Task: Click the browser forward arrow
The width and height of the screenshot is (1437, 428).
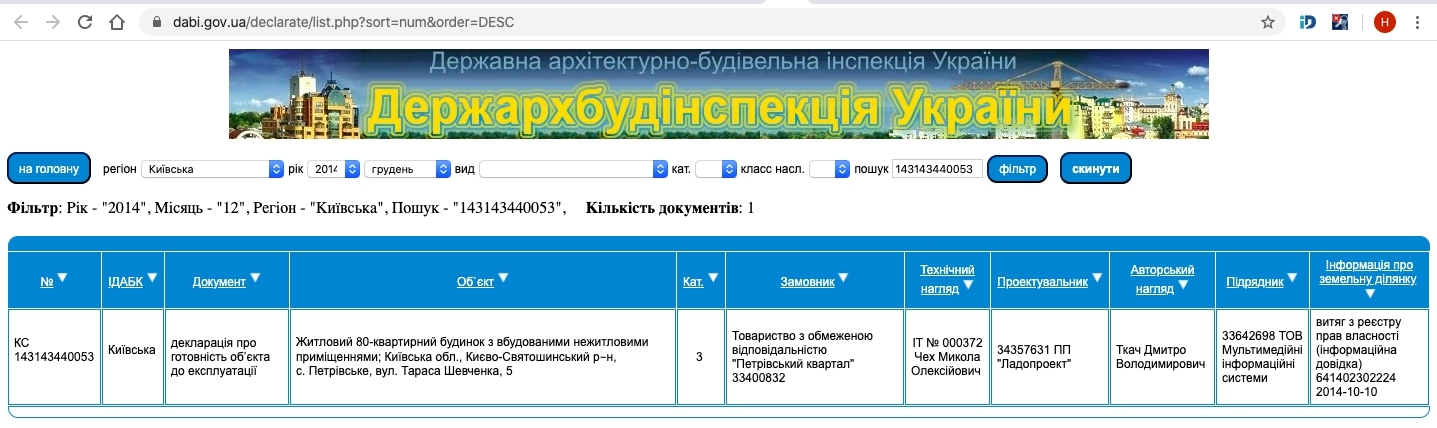Action: 53,21
